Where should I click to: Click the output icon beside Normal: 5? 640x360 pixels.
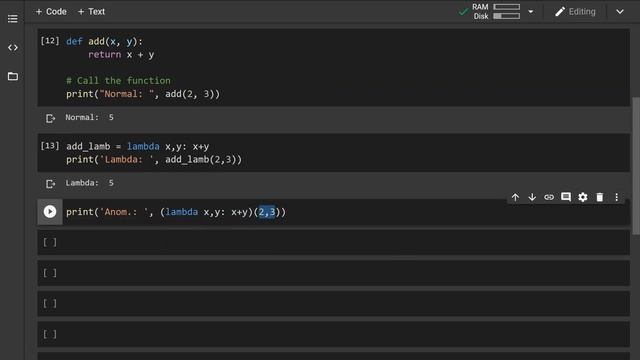tap(50, 118)
